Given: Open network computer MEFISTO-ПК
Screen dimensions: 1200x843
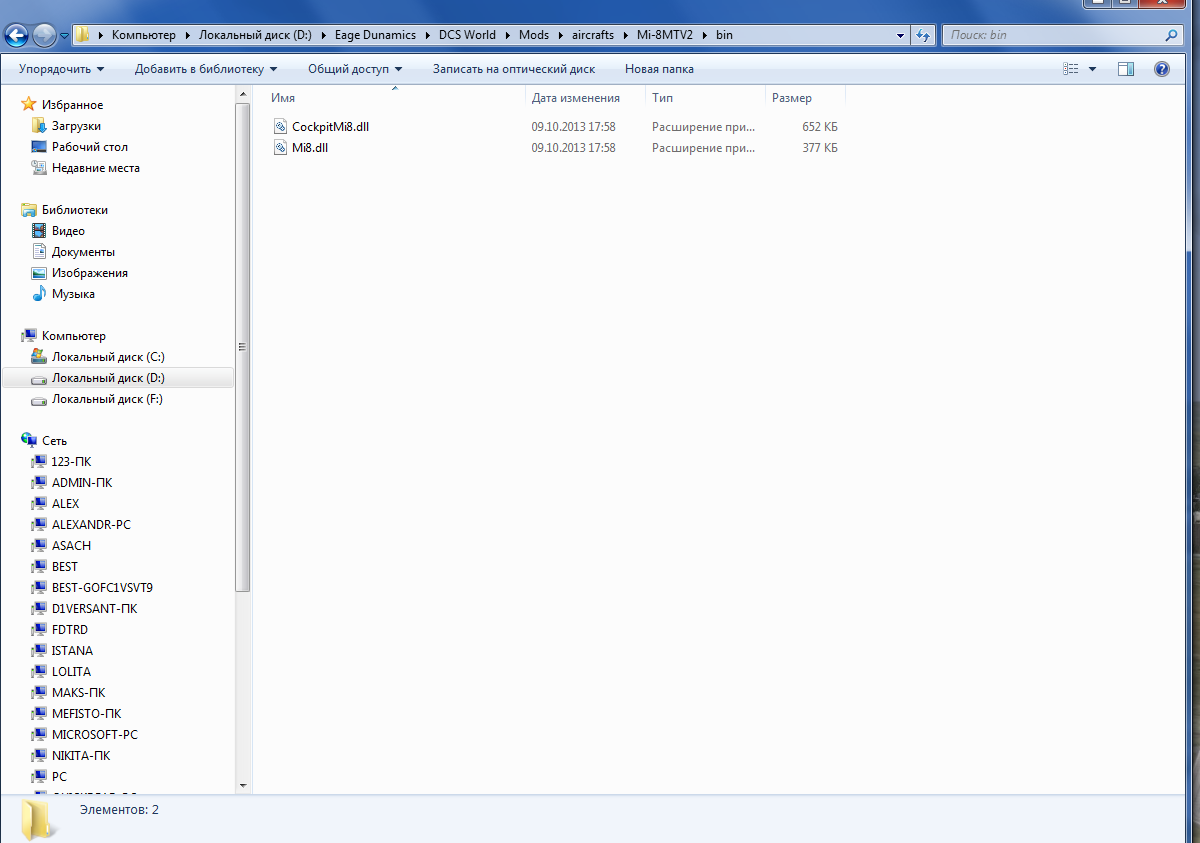Looking at the screenshot, I should pos(86,714).
